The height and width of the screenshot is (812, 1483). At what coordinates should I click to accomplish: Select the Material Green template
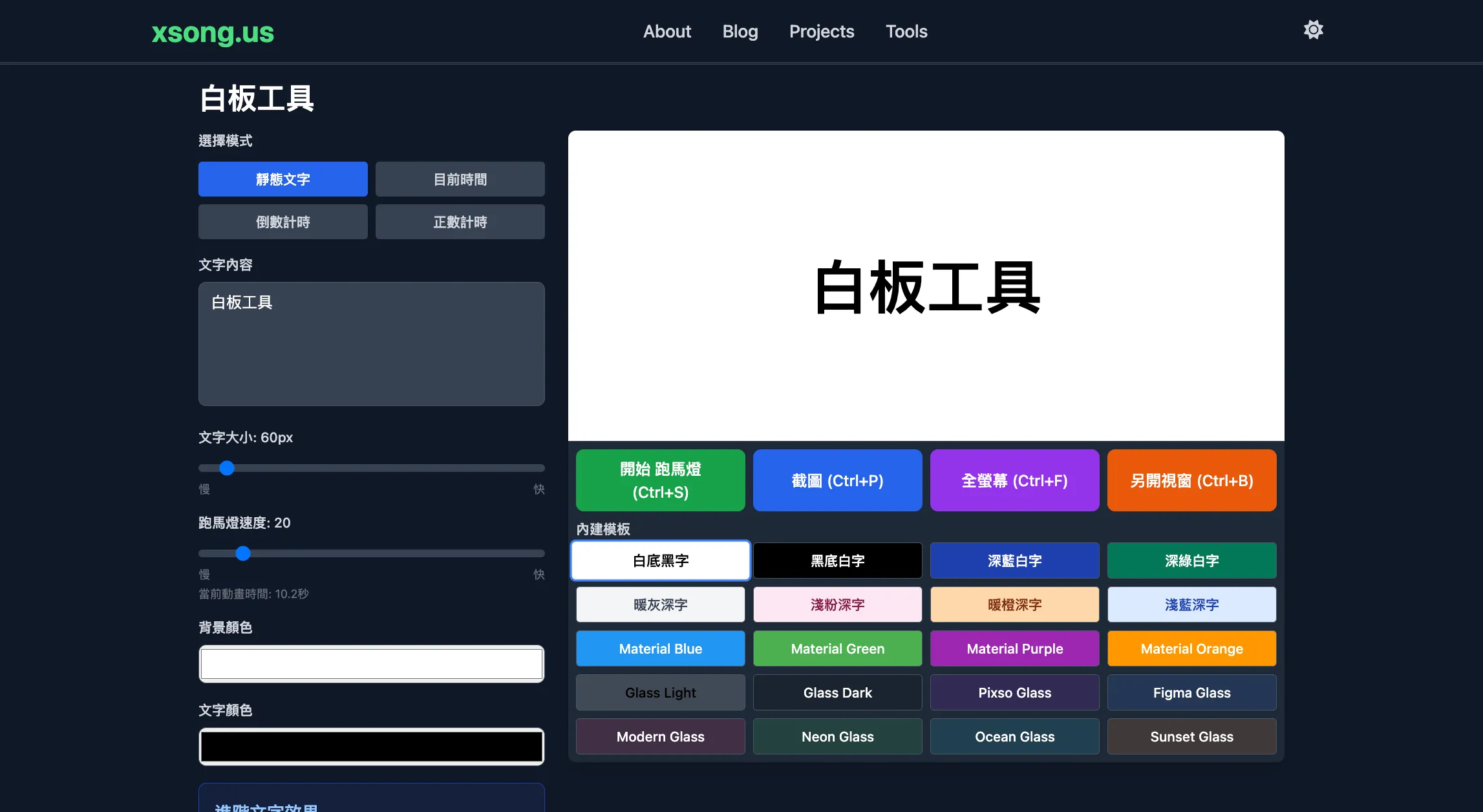coord(837,648)
